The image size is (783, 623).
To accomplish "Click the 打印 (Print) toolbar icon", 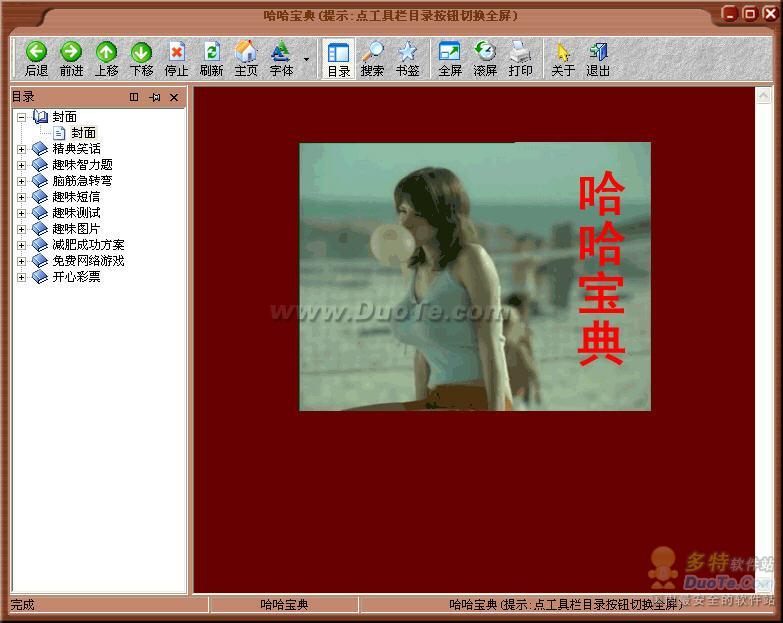I will pos(520,59).
